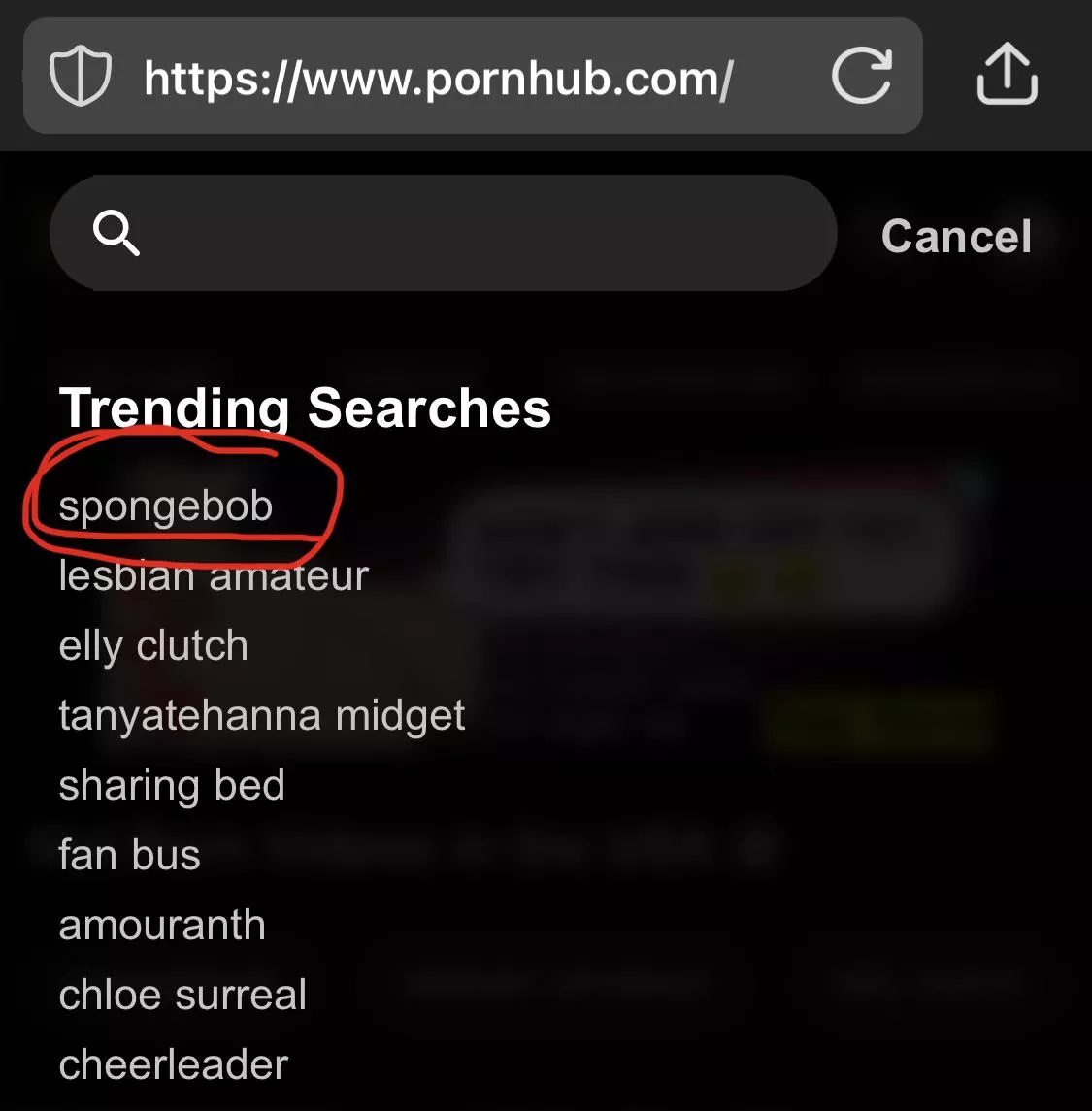
Task: Select 'elly clutch' from trending searches
Action: pos(153,645)
